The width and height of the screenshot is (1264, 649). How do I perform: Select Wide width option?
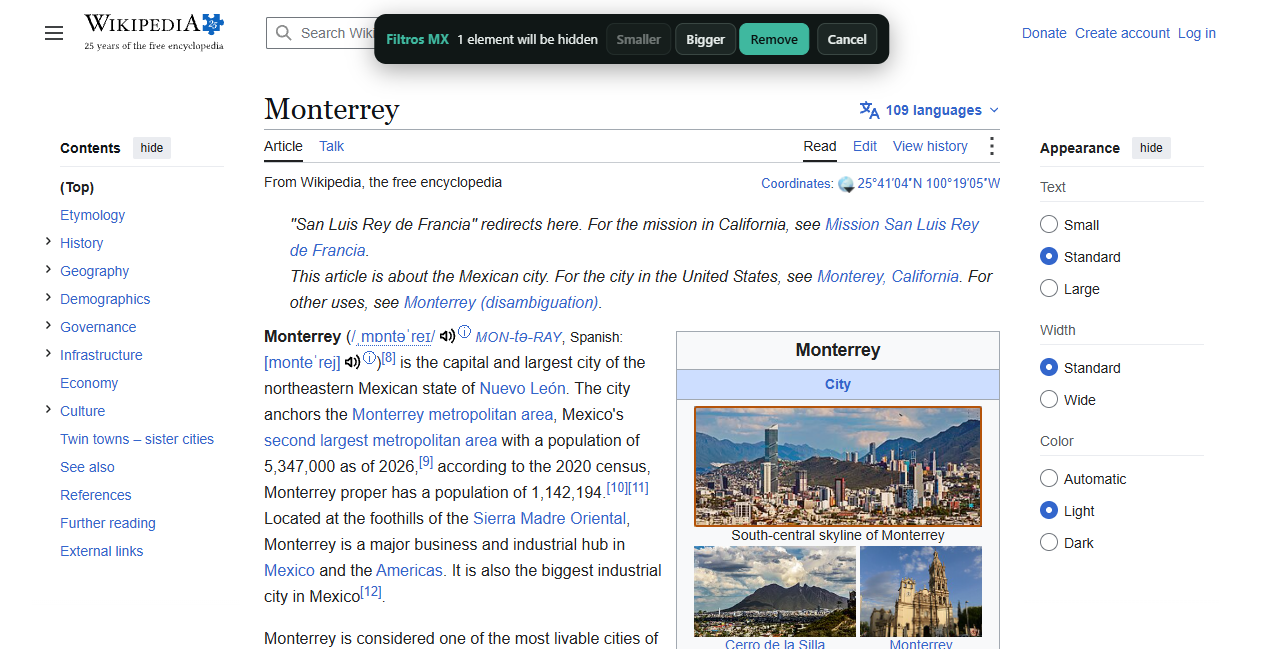click(1049, 399)
